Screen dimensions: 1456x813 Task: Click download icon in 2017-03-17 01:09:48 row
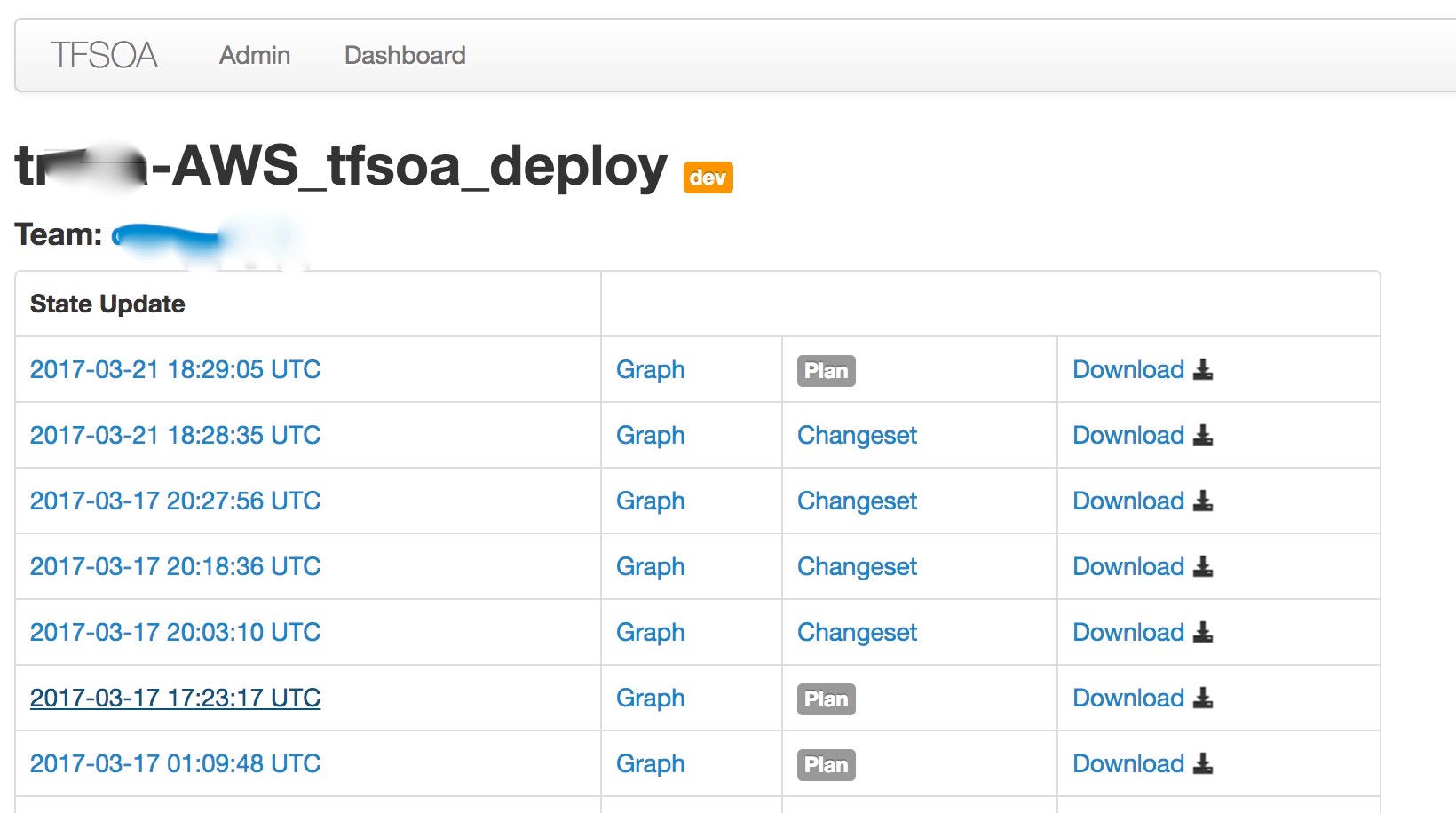click(x=1203, y=763)
